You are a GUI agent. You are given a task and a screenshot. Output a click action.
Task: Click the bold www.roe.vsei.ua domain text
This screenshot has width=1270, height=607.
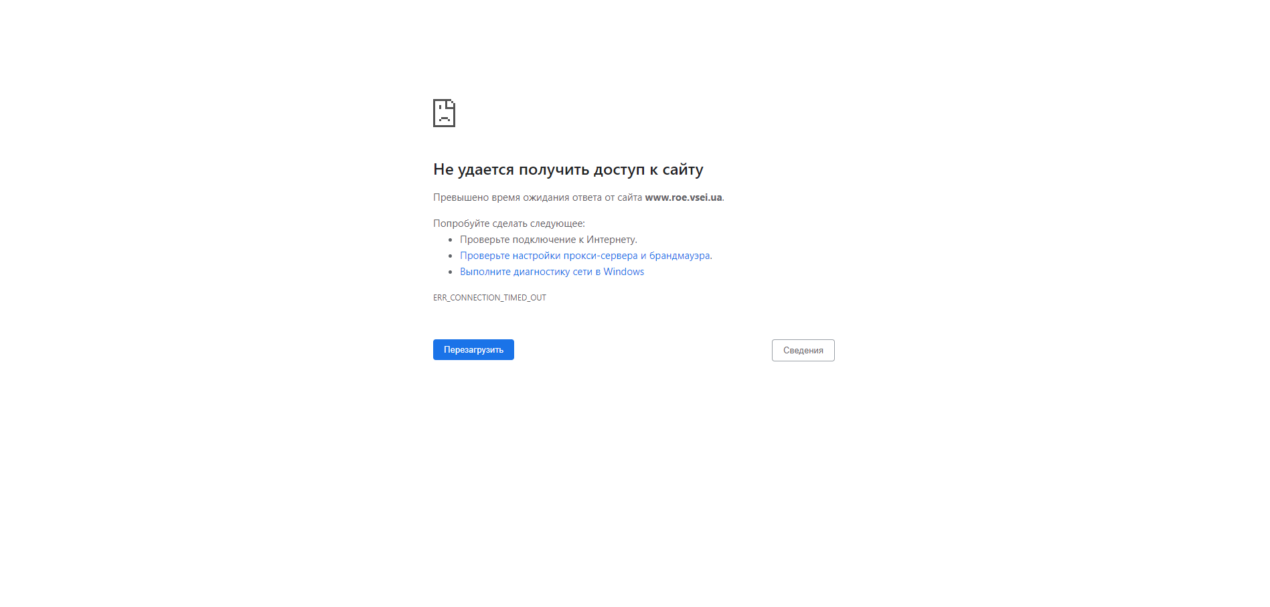(x=683, y=197)
